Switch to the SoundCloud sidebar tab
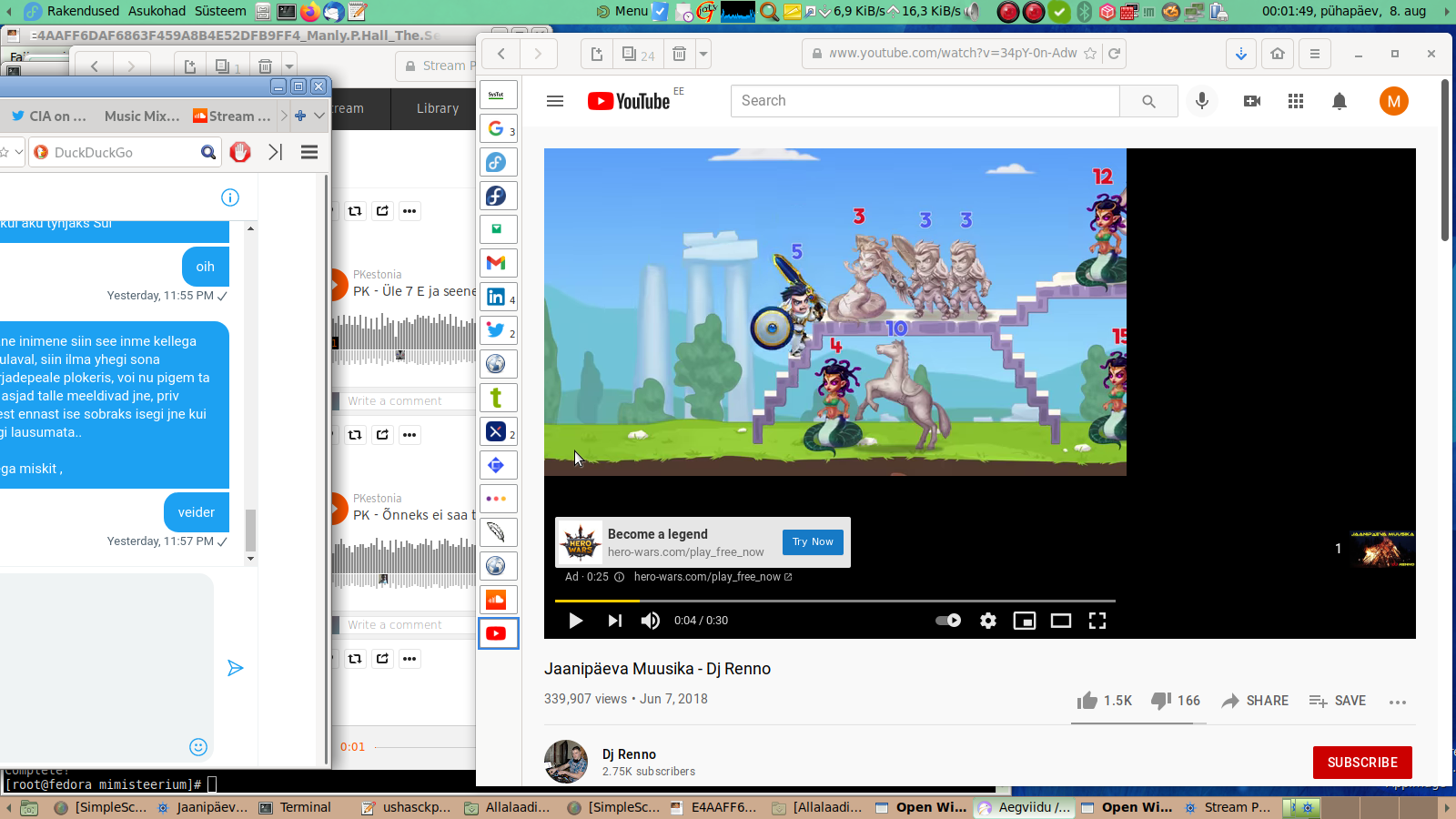 498,600
